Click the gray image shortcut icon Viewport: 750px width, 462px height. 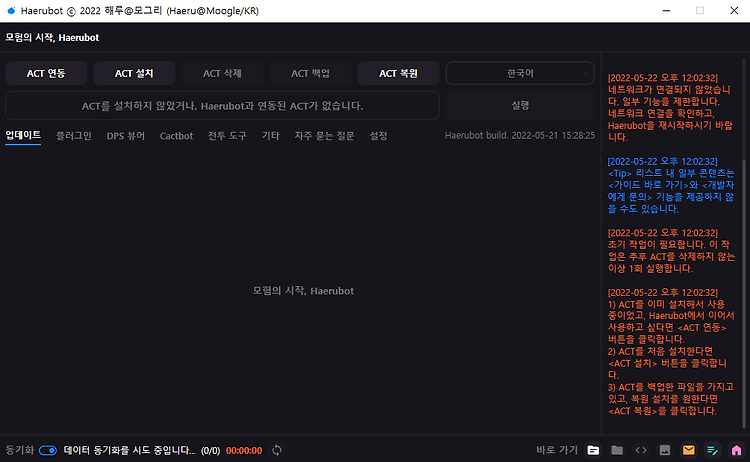[x=665, y=450]
